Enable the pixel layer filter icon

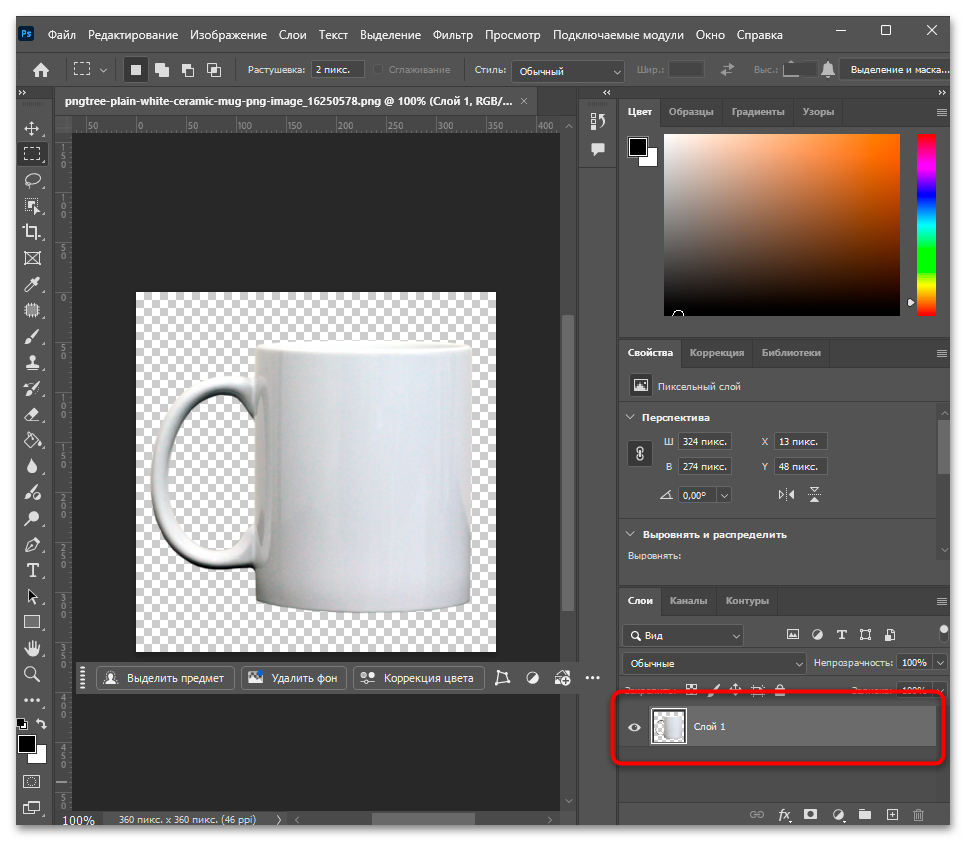pyautogui.click(x=793, y=635)
